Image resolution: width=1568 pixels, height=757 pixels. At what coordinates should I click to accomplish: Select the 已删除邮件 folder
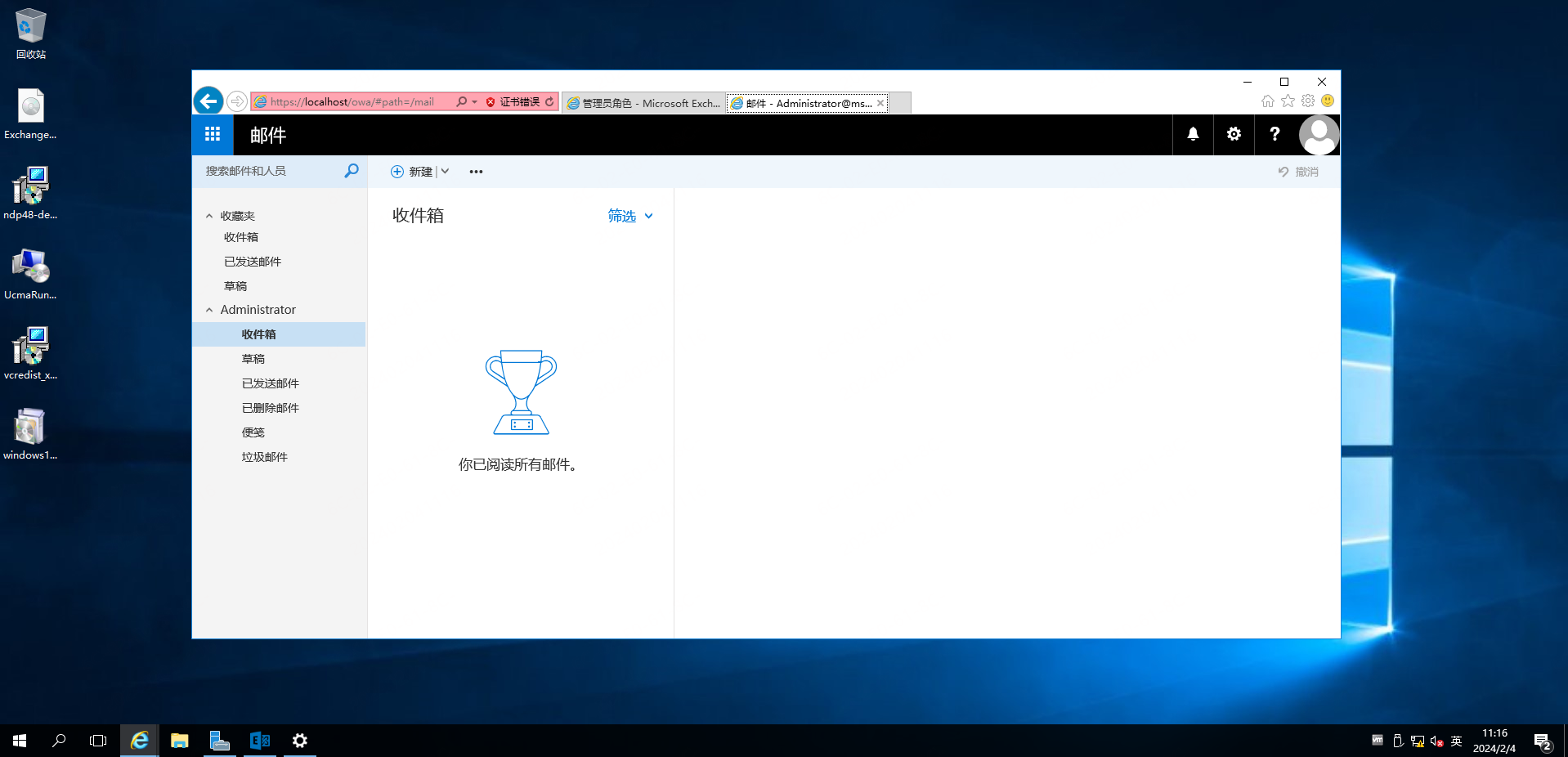pyautogui.click(x=270, y=408)
